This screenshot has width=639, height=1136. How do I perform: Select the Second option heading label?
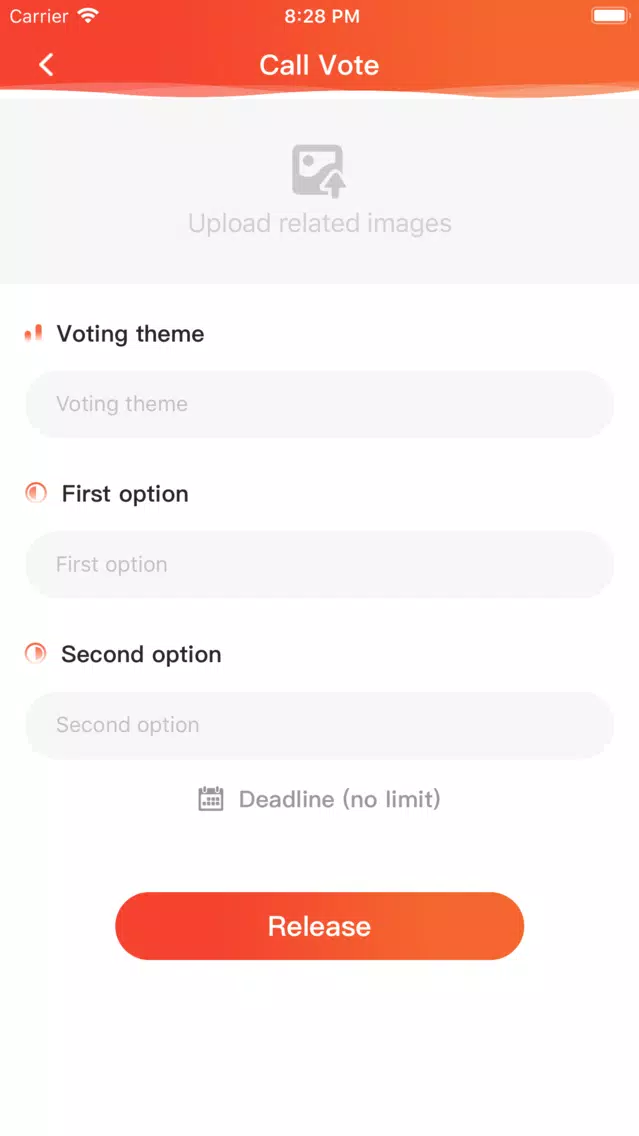(x=141, y=654)
